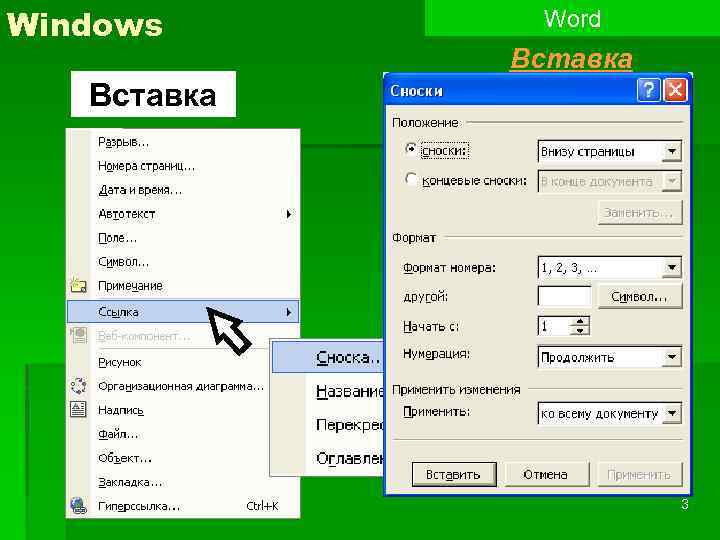720x540 pixels.
Task: Click the Начать с number field
Action: (555, 326)
